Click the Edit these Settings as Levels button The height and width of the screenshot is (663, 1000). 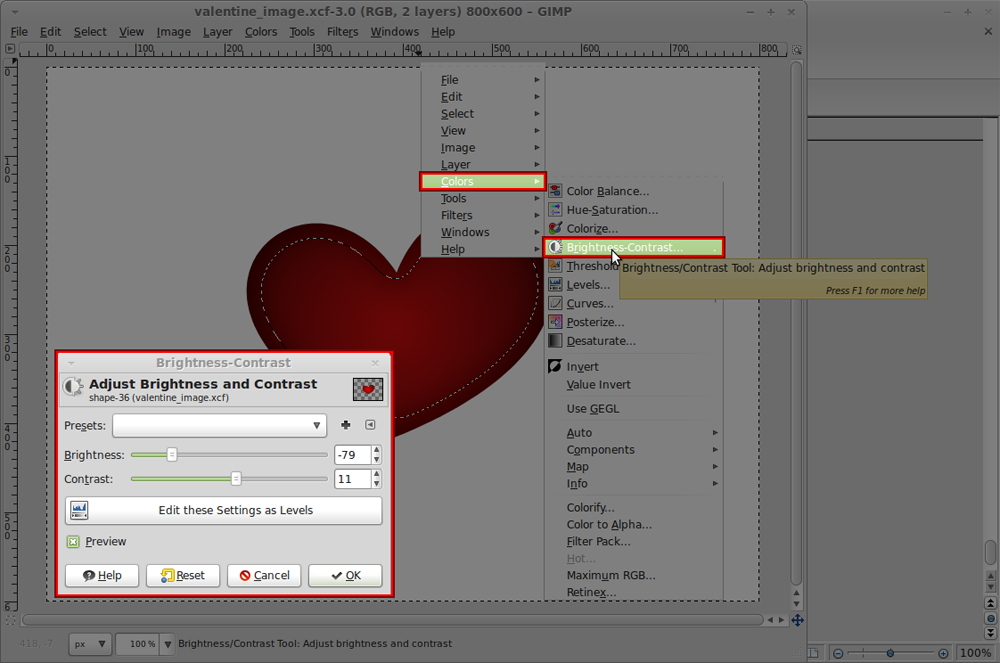pyautogui.click(x=223, y=510)
